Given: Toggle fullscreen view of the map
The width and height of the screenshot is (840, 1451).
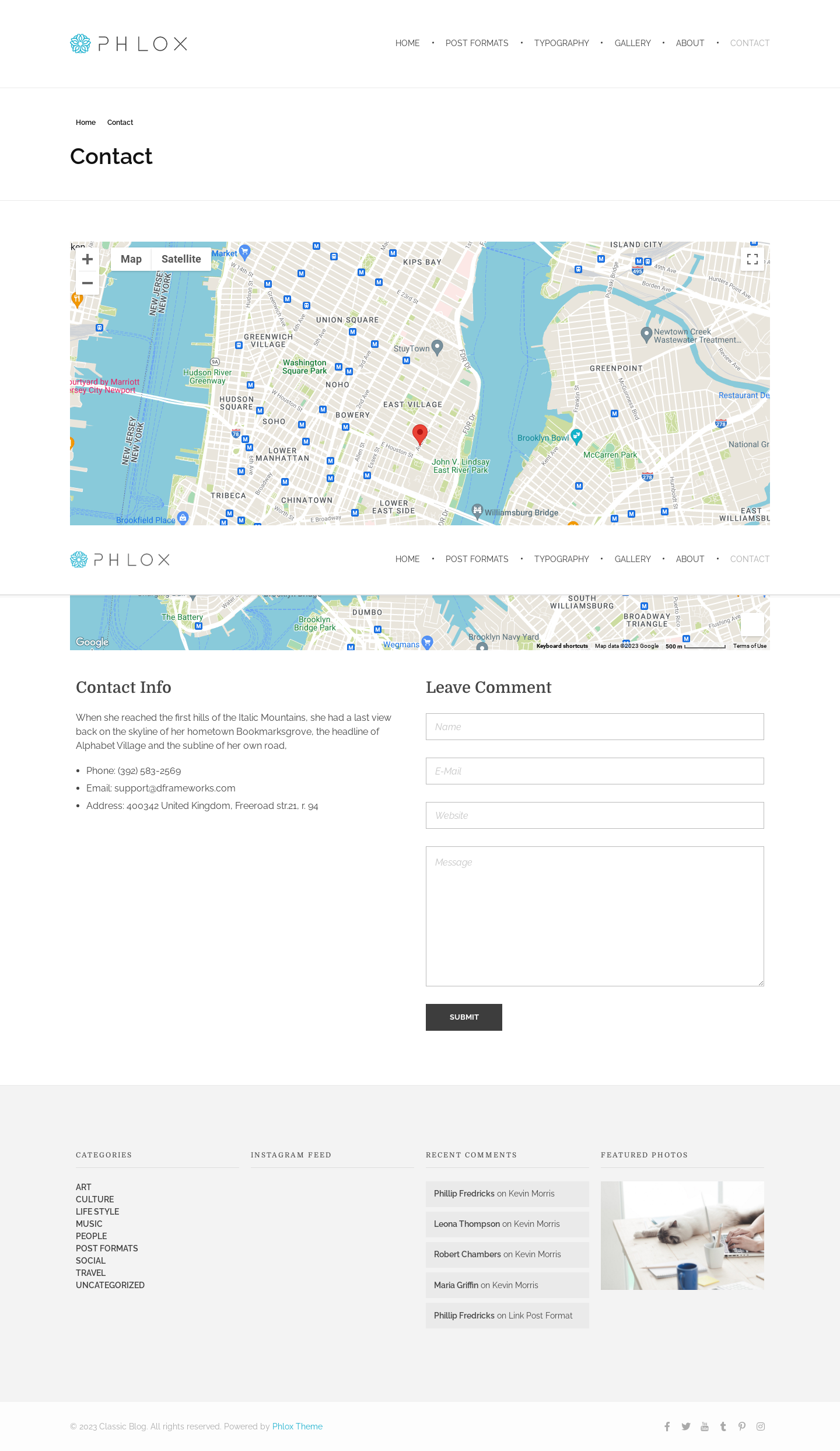Looking at the screenshot, I should 752,259.
